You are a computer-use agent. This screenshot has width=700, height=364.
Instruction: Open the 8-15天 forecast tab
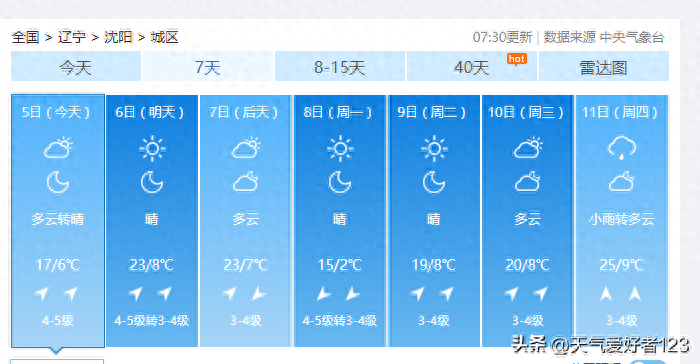pos(340,67)
